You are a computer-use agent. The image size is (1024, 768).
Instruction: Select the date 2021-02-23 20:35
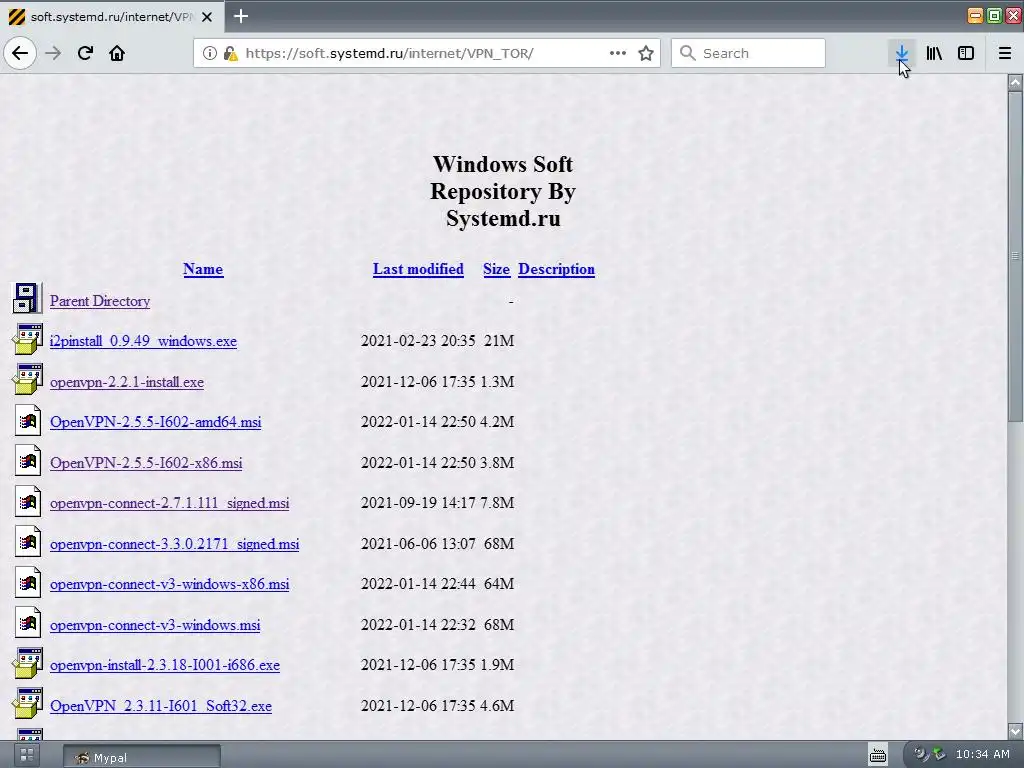[x=418, y=341]
